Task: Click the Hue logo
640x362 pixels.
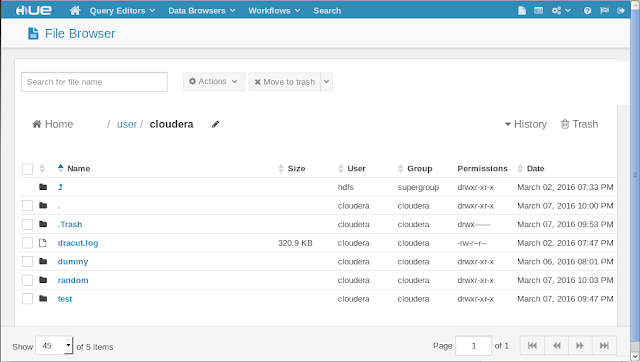Action: pos(33,11)
